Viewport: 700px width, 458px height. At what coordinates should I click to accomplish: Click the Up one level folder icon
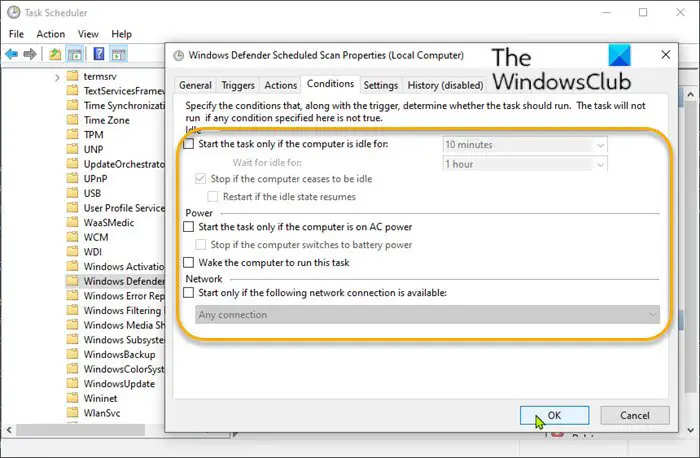(x=55, y=54)
